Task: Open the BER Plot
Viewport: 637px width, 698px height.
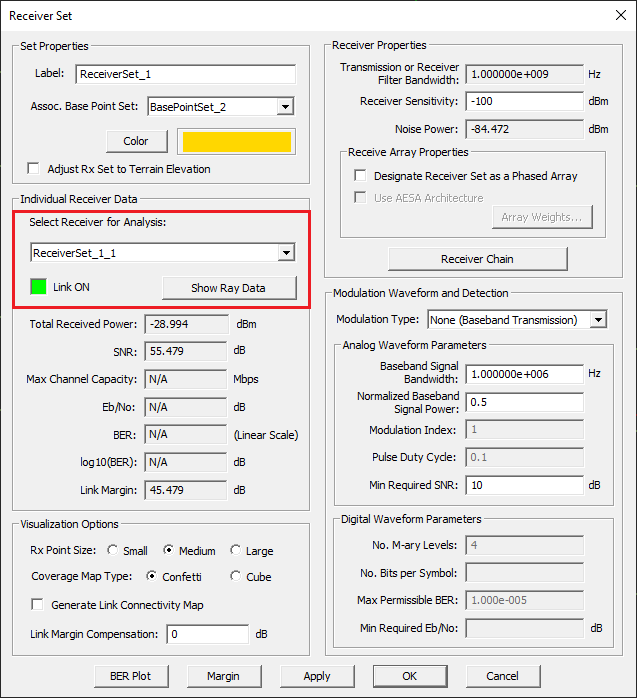Action: click(131, 676)
